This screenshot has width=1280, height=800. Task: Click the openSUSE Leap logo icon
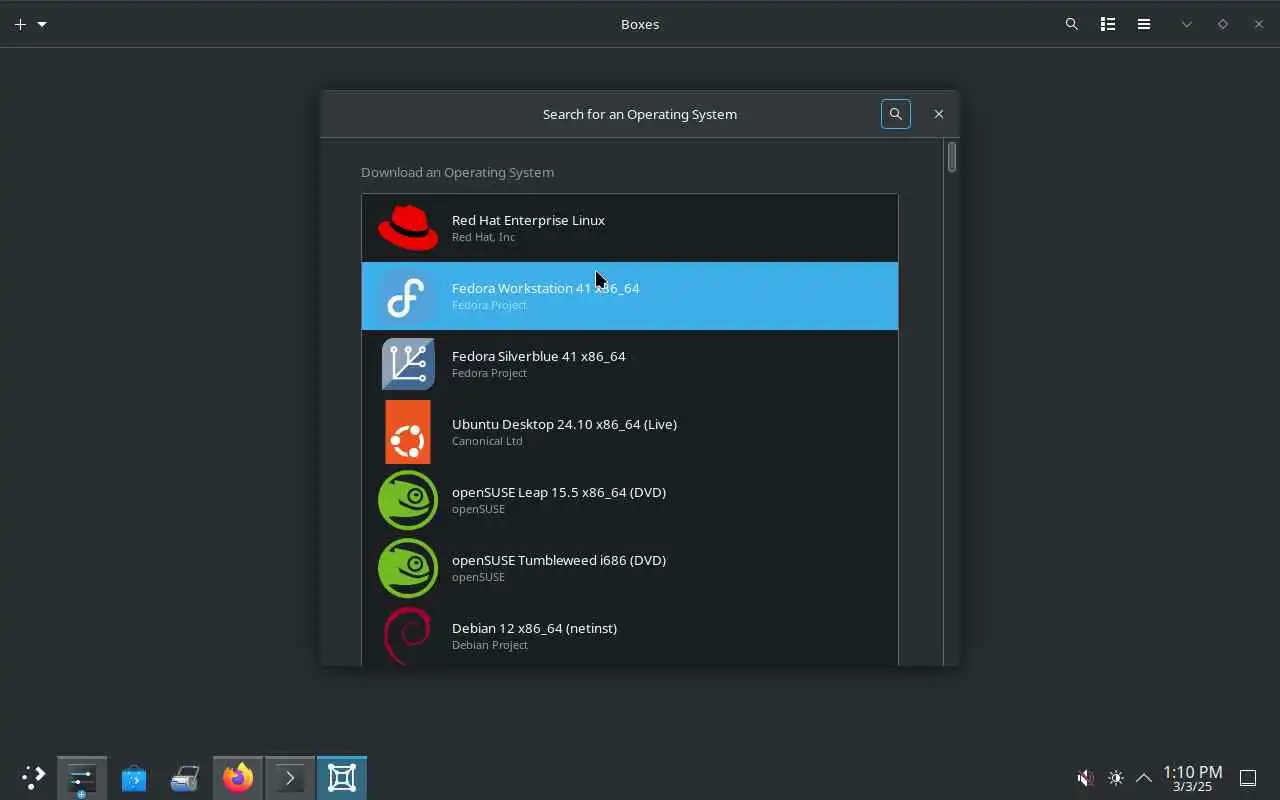pos(408,500)
